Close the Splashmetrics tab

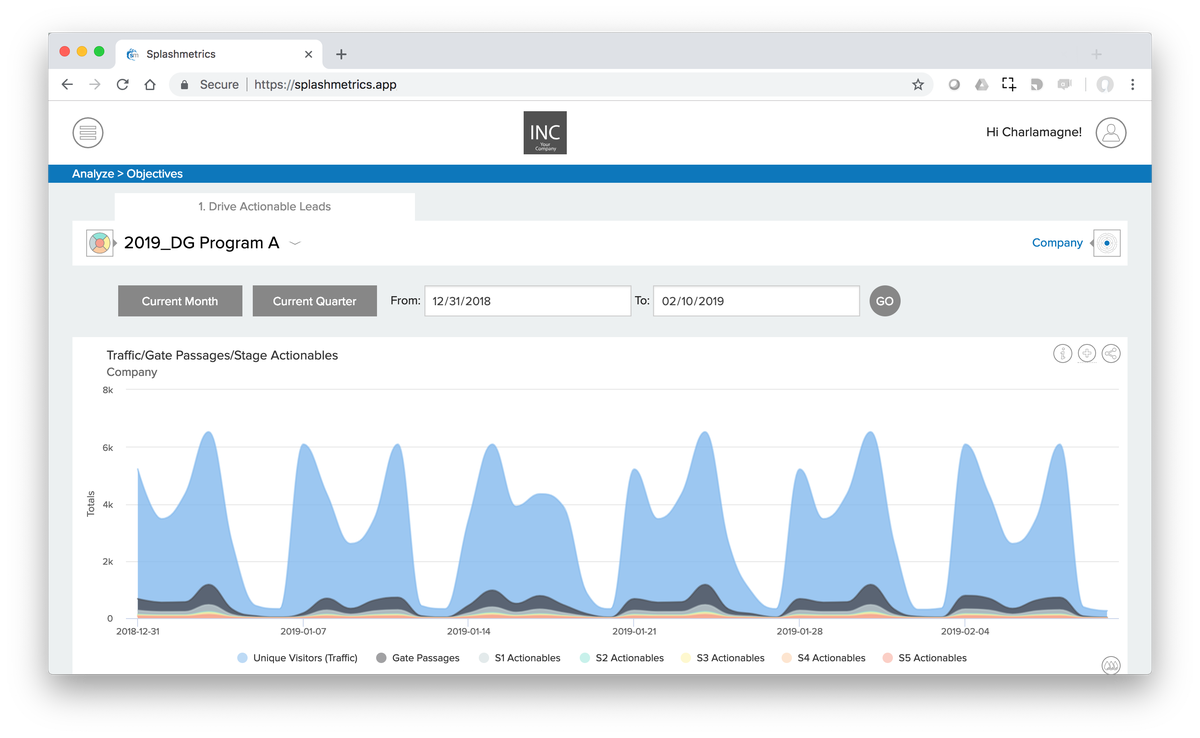click(x=309, y=54)
